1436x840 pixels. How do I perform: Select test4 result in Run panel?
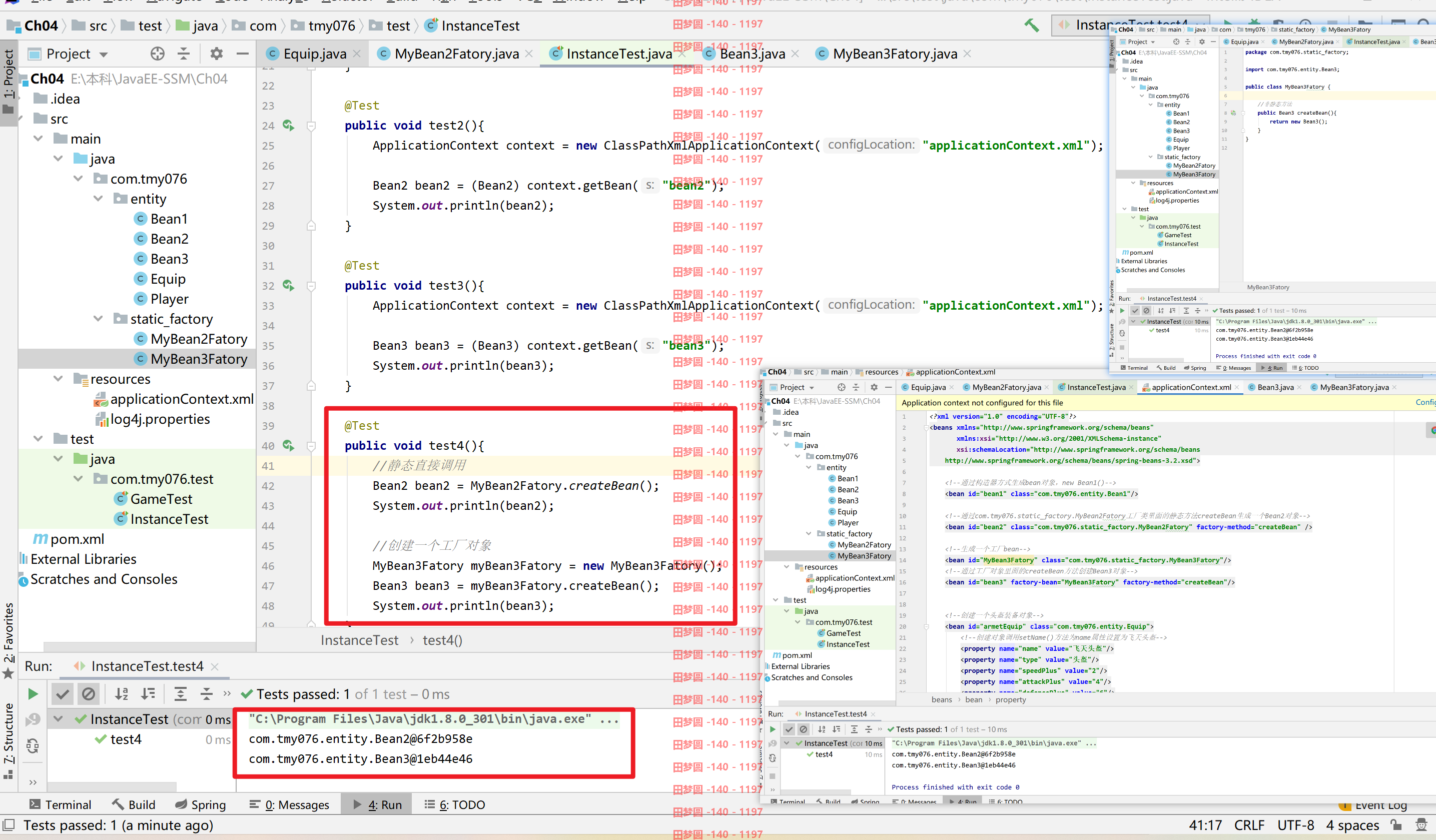(x=126, y=739)
